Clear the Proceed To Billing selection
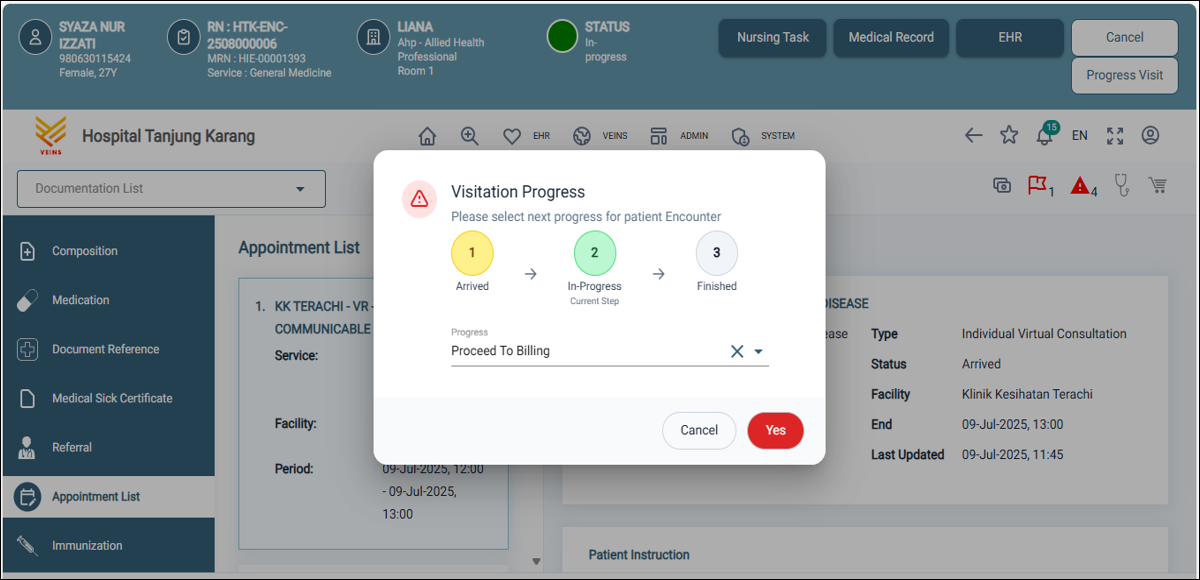Viewport: 1200px width, 580px height. [x=737, y=351]
